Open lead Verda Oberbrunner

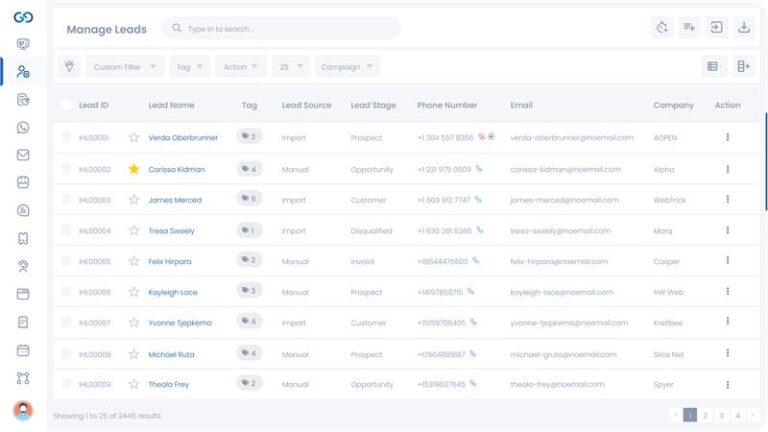click(183, 138)
